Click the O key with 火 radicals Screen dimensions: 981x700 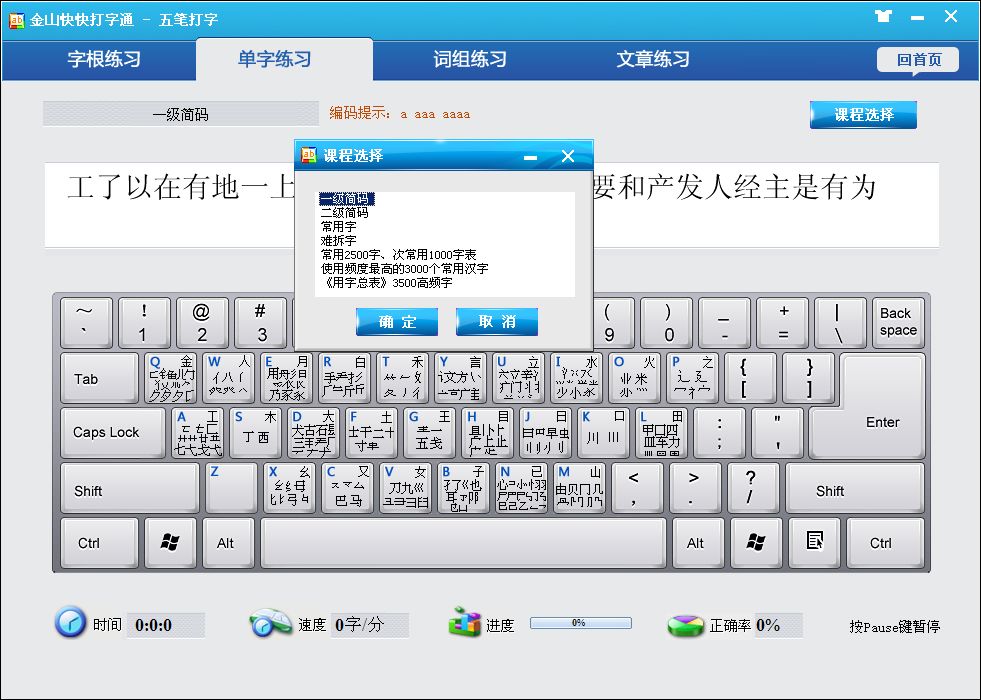(x=636, y=378)
